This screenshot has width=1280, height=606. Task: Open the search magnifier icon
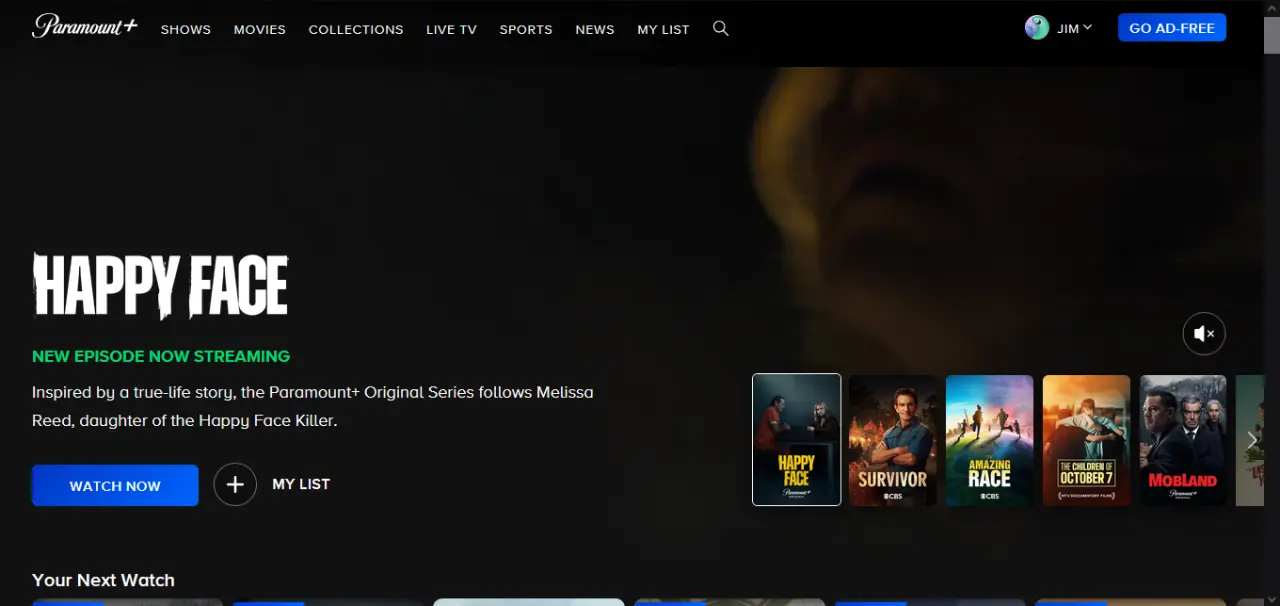tap(720, 29)
